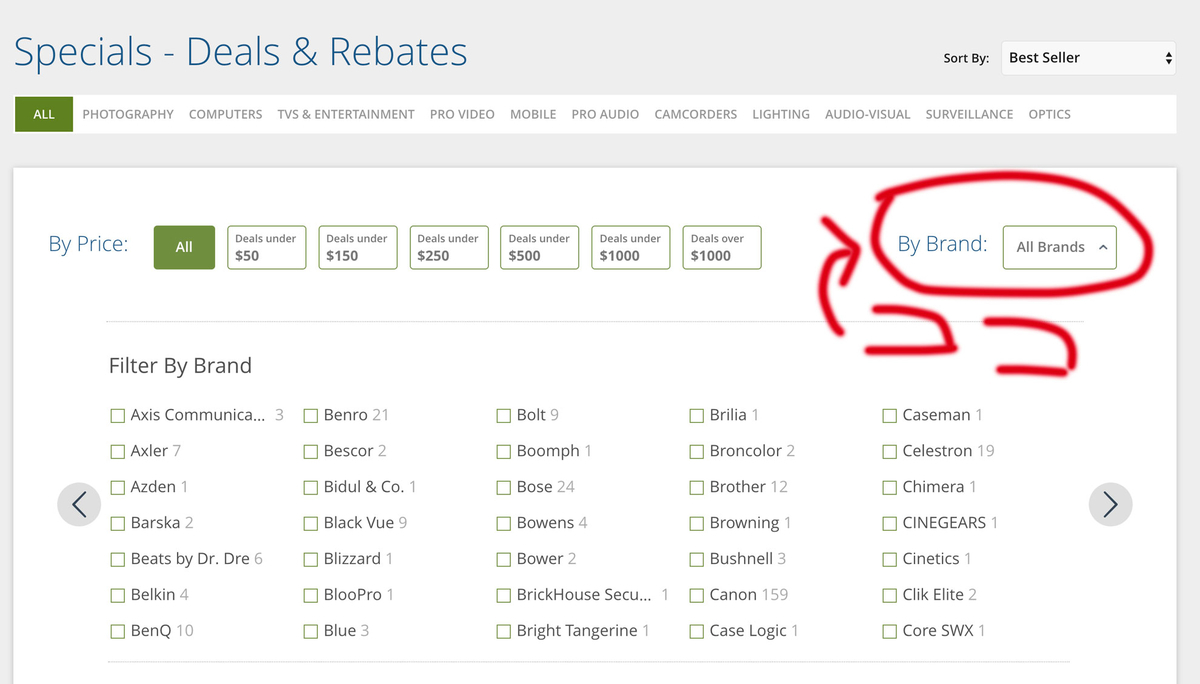Tick the Belkin brand checkbox
This screenshot has width=1200, height=684.
[118, 595]
